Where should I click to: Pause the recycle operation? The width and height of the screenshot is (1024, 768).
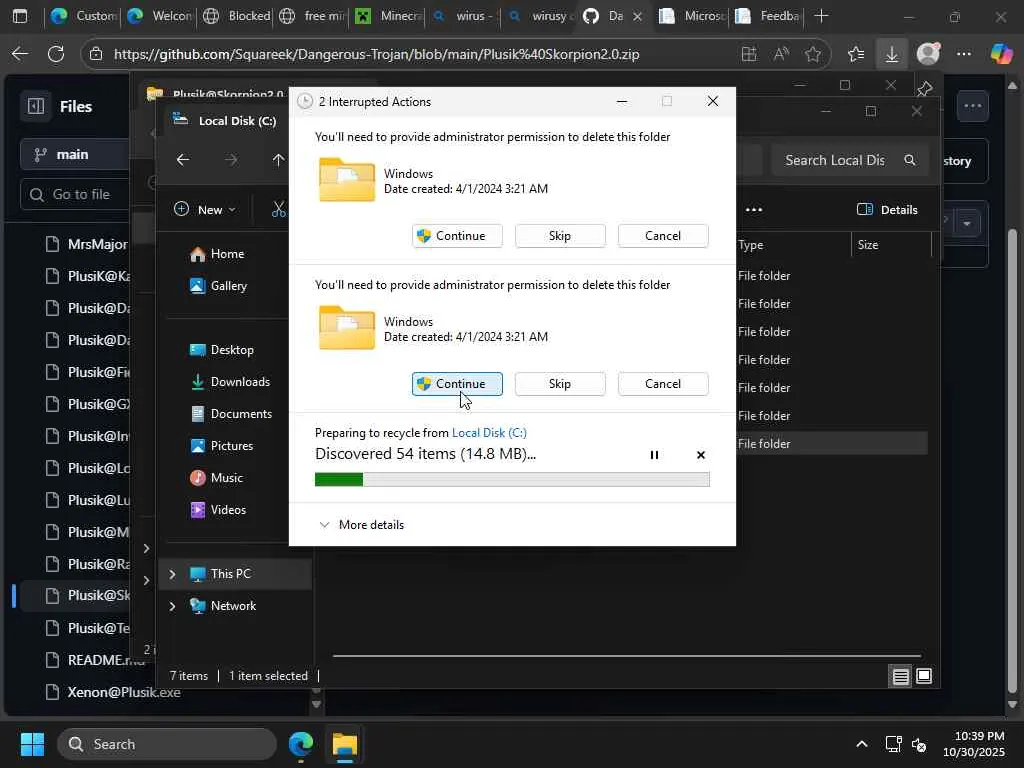point(654,455)
